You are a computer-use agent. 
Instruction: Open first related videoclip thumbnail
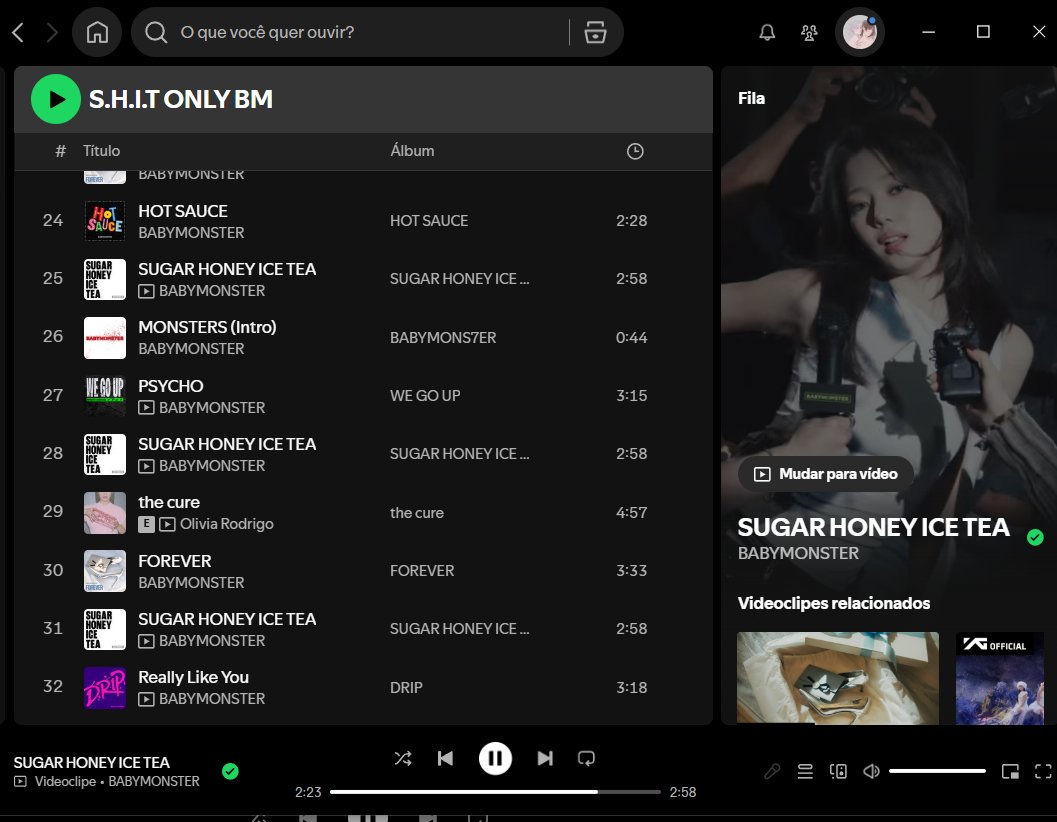(x=837, y=678)
